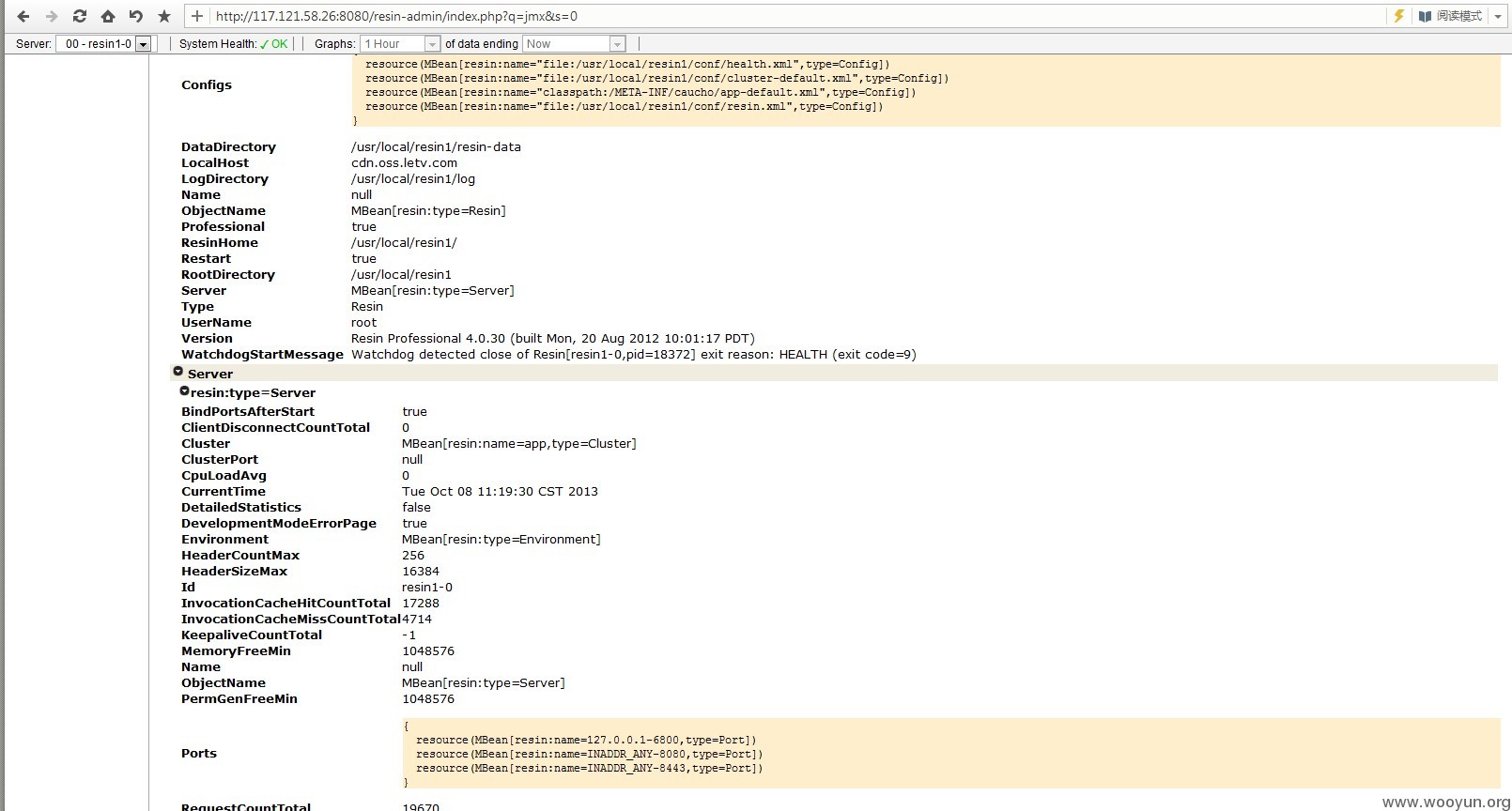
Task: Click the Id value resin1-0
Action: 427,587
